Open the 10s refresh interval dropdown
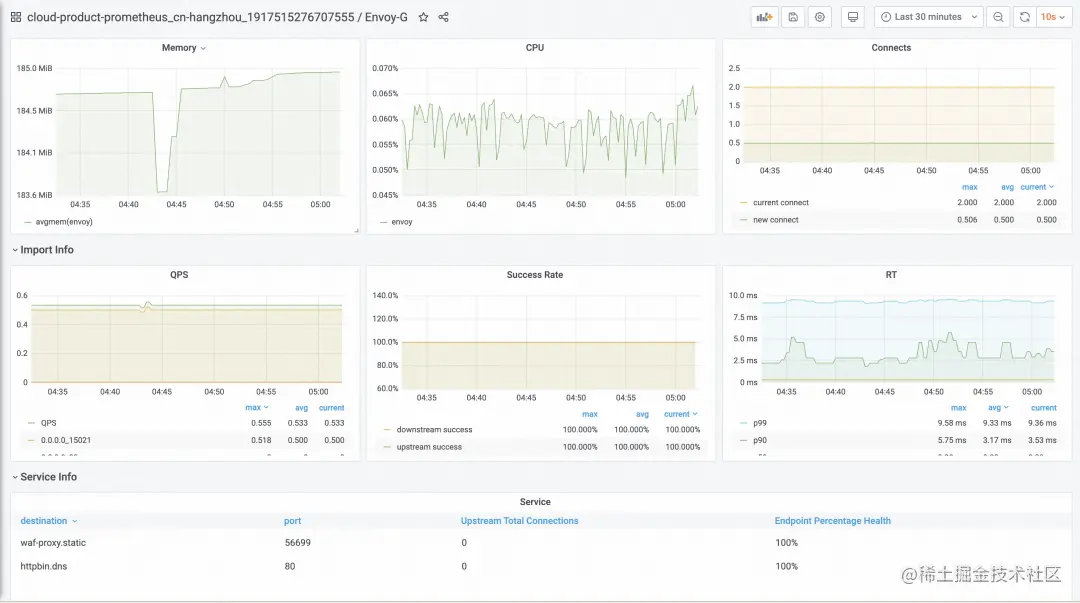 [1053, 17]
